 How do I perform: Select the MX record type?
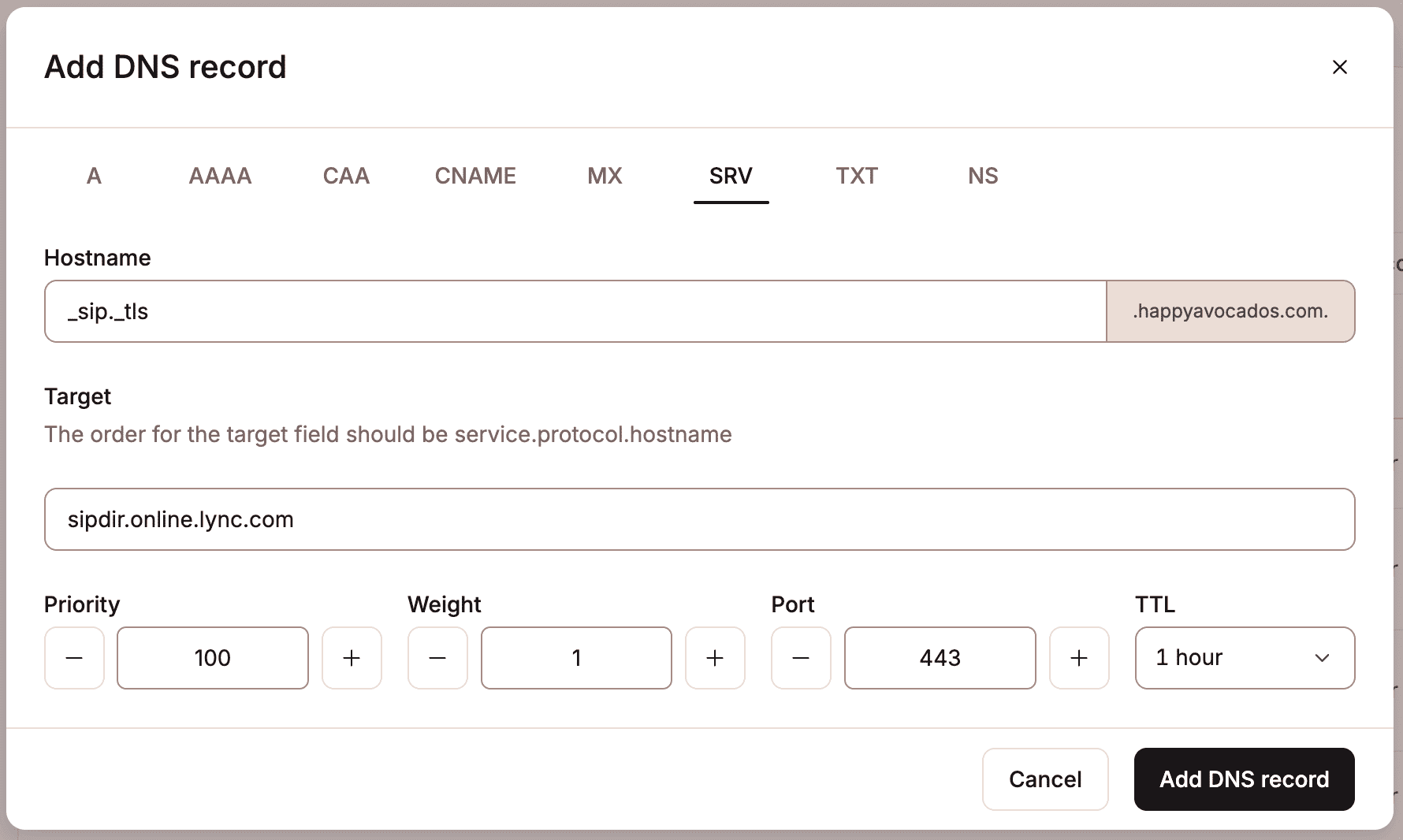[x=604, y=176]
